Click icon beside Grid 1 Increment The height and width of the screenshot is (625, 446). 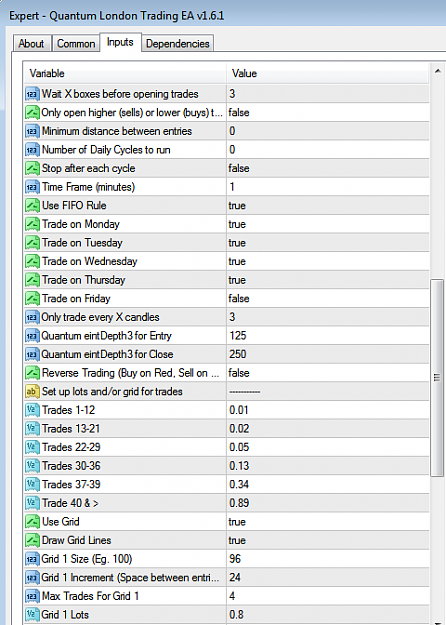[32, 578]
